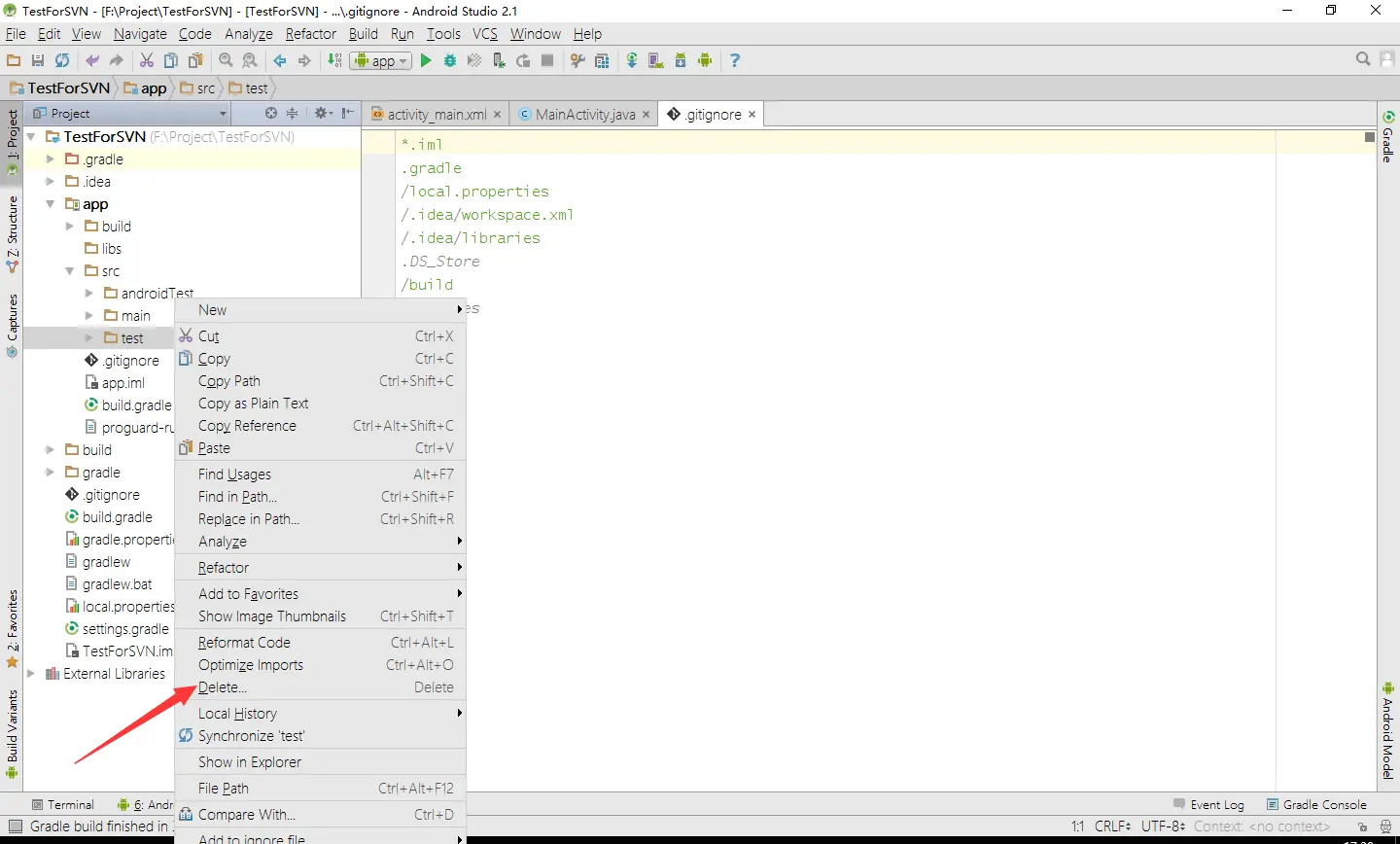Click Attach debugger to Android process icon
1400x844 pixels.
[499, 60]
